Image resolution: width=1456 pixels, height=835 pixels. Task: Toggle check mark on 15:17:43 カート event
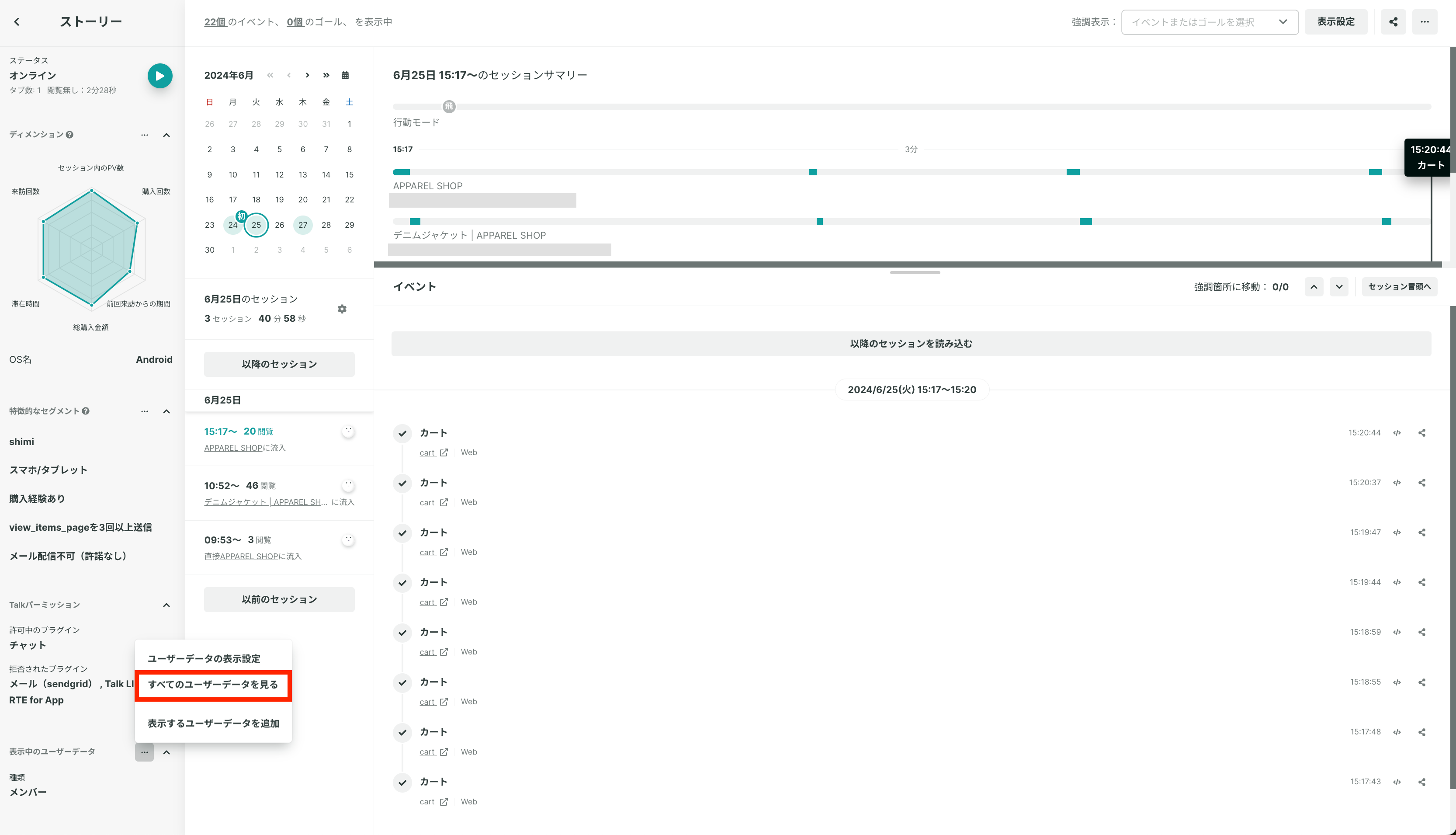[402, 783]
